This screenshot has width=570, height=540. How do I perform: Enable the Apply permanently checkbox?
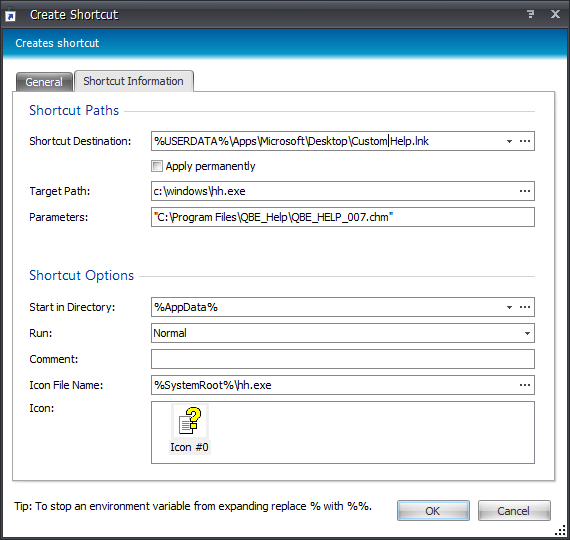coord(157,166)
